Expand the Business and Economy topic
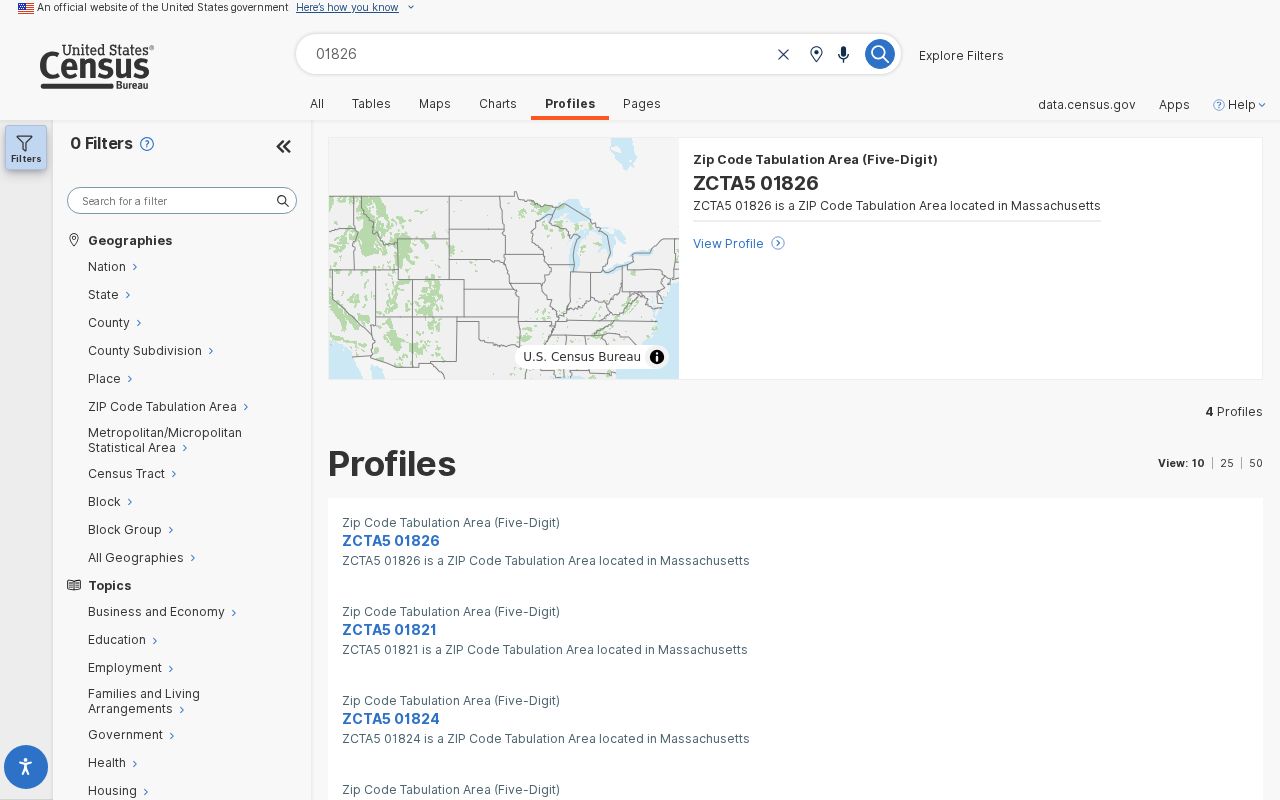Viewport: 1280px width, 800px height. (x=162, y=612)
